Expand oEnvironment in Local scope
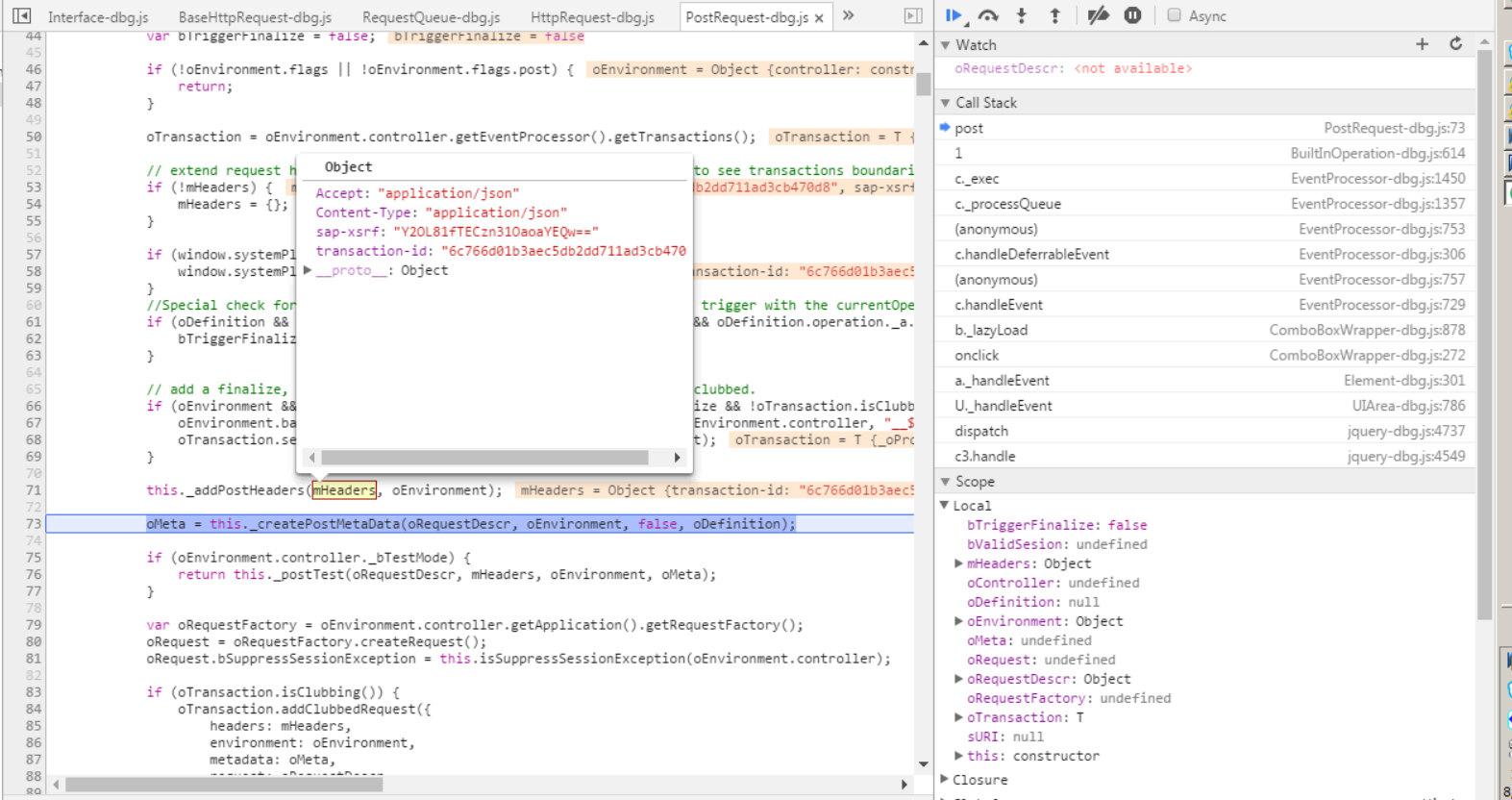1512x800 pixels. click(958, 621)
